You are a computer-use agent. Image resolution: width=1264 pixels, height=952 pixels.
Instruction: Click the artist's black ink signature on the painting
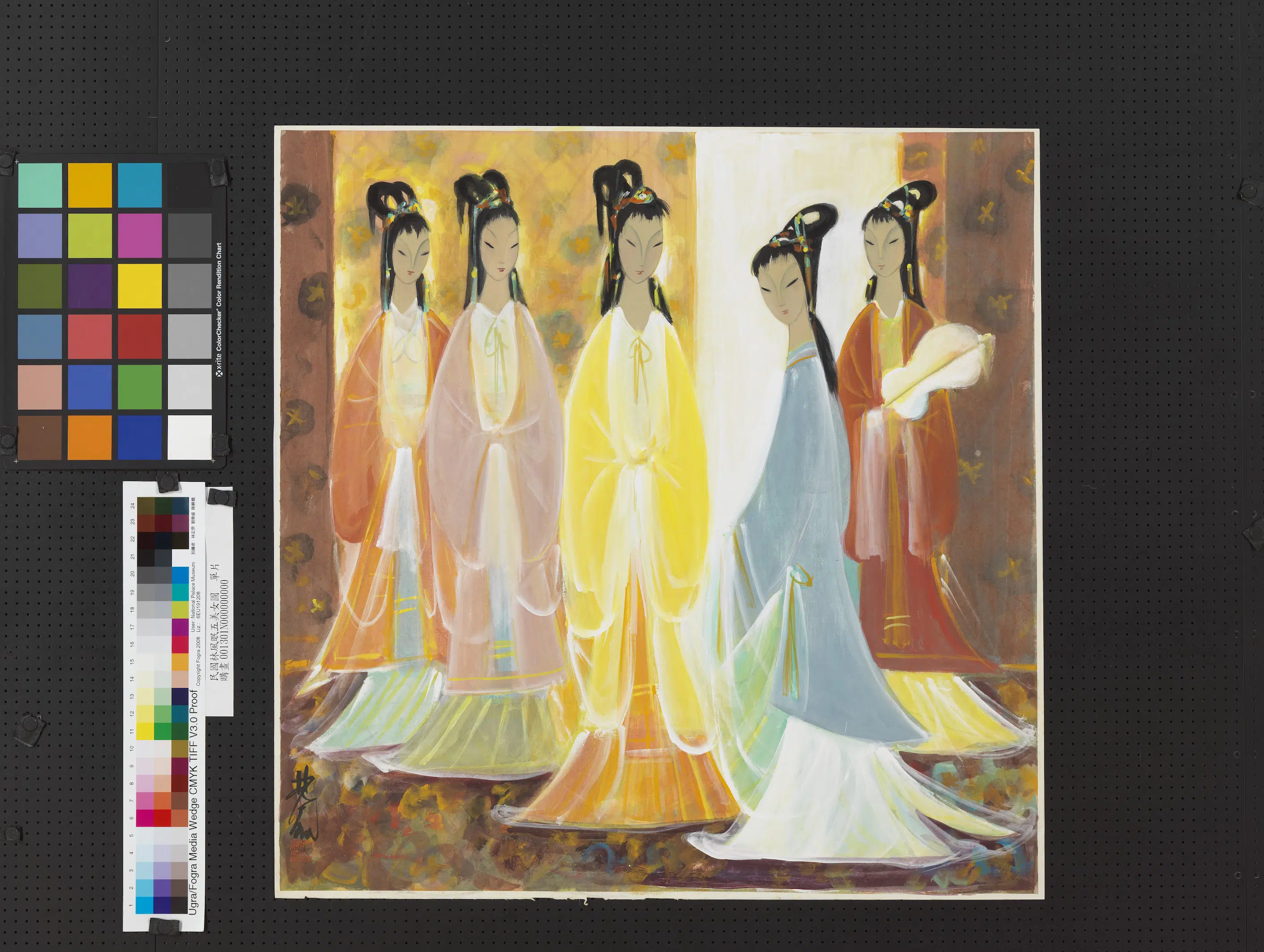tap(302, 804)
